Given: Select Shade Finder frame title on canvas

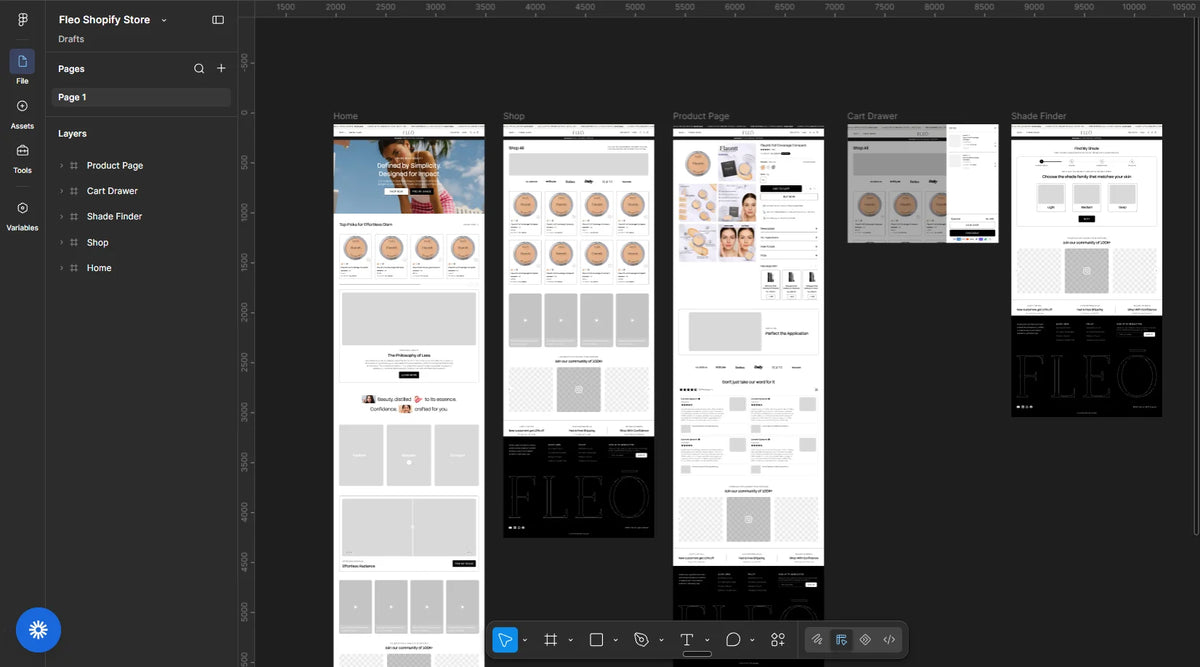Looking at the screenshot, I should (x=1039, y=116).
